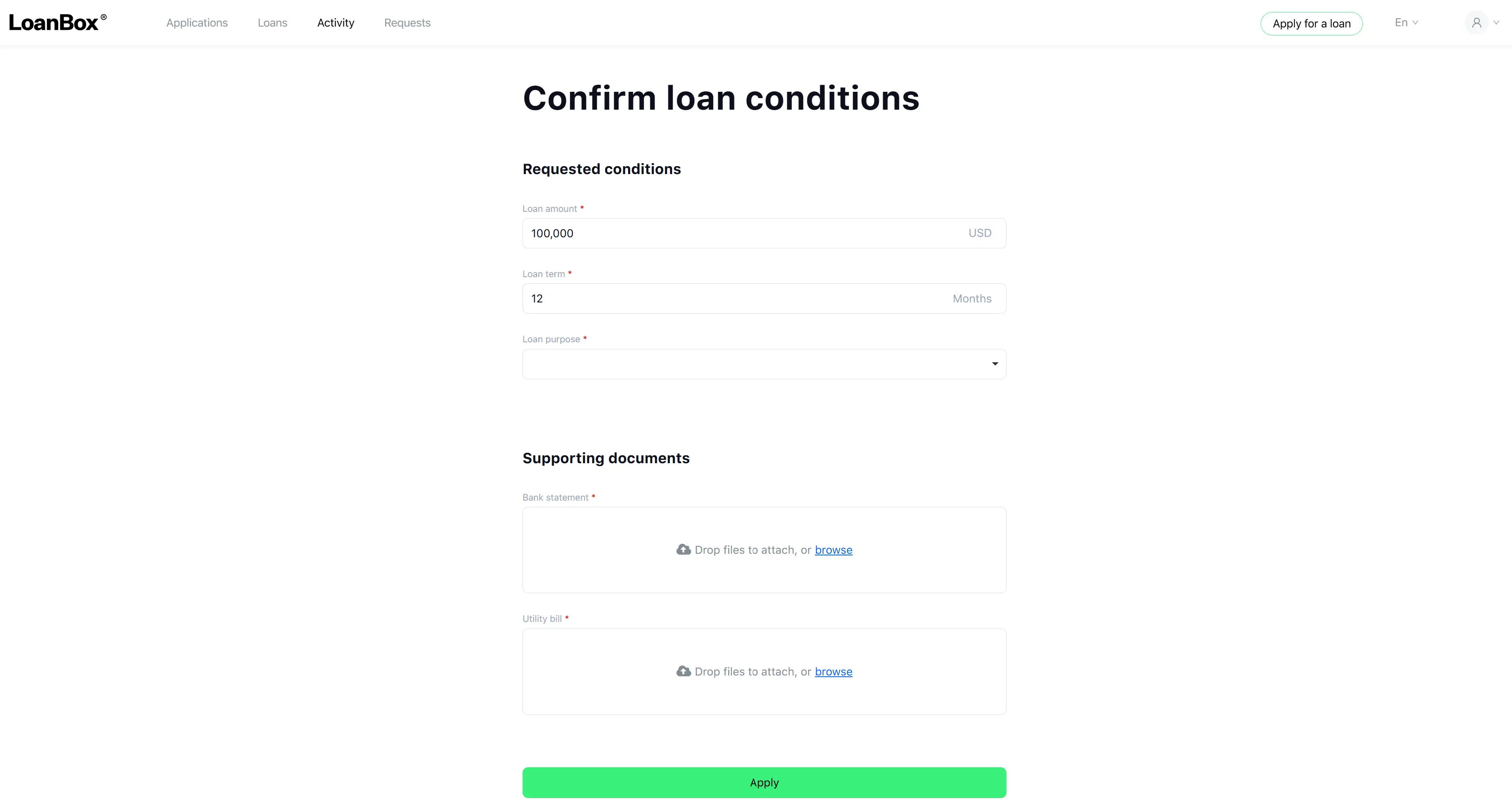Click the Bank statement drop zone
Image resolution: width=1512 pixels, height=808 pixels.
click(x=764, y=550)
